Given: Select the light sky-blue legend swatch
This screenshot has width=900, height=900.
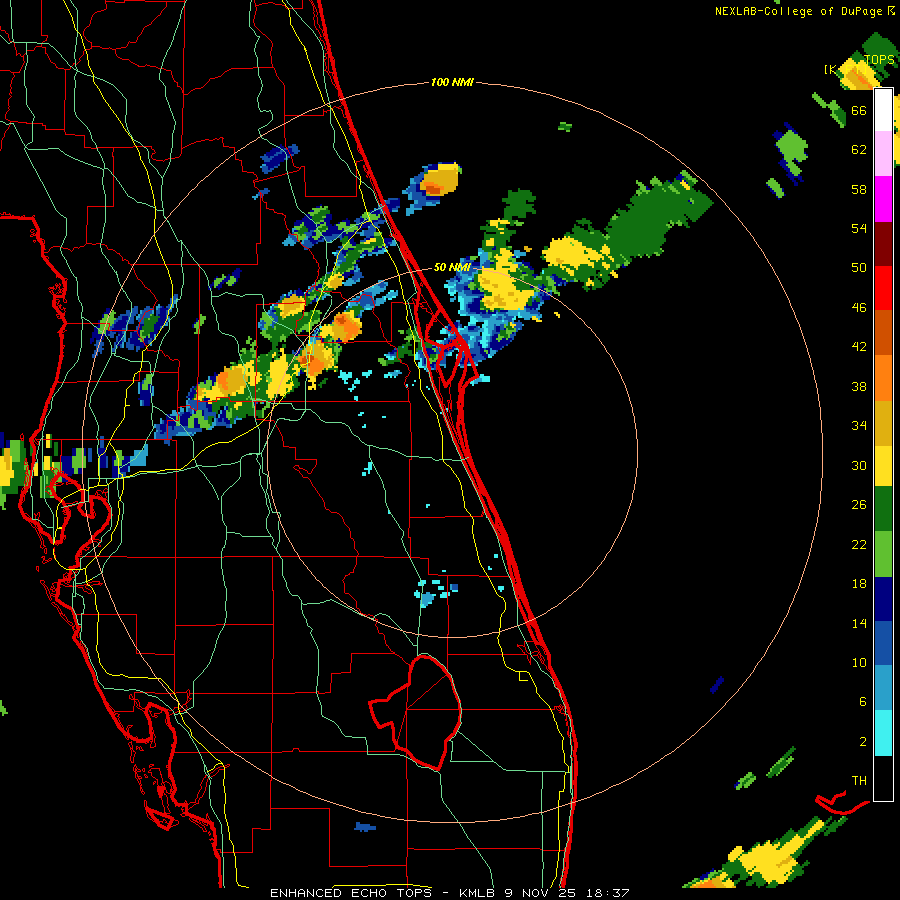Looking at the screenshot, I should [883, 688].
